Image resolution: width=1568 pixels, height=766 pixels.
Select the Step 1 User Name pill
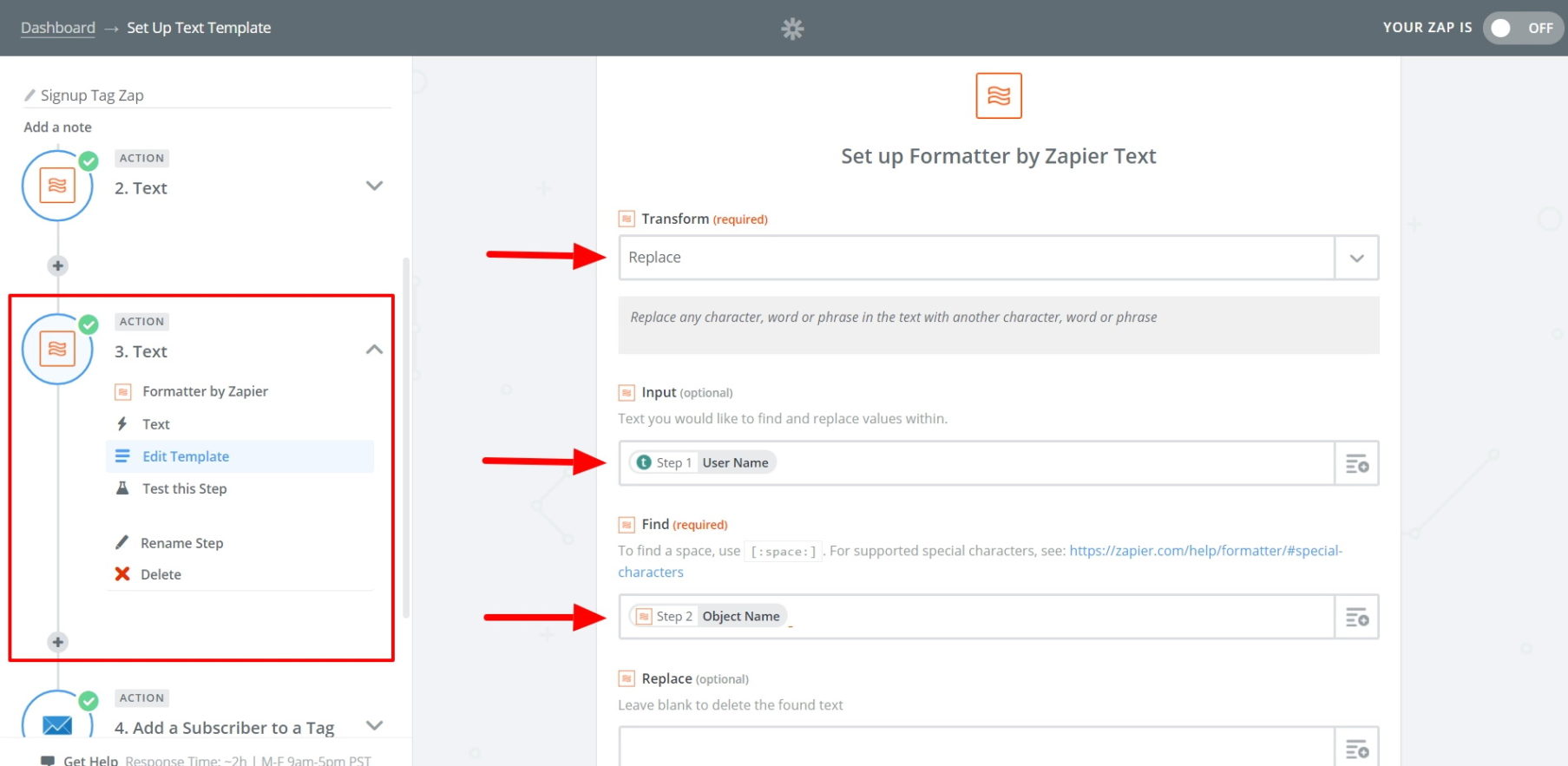point(703,462)
